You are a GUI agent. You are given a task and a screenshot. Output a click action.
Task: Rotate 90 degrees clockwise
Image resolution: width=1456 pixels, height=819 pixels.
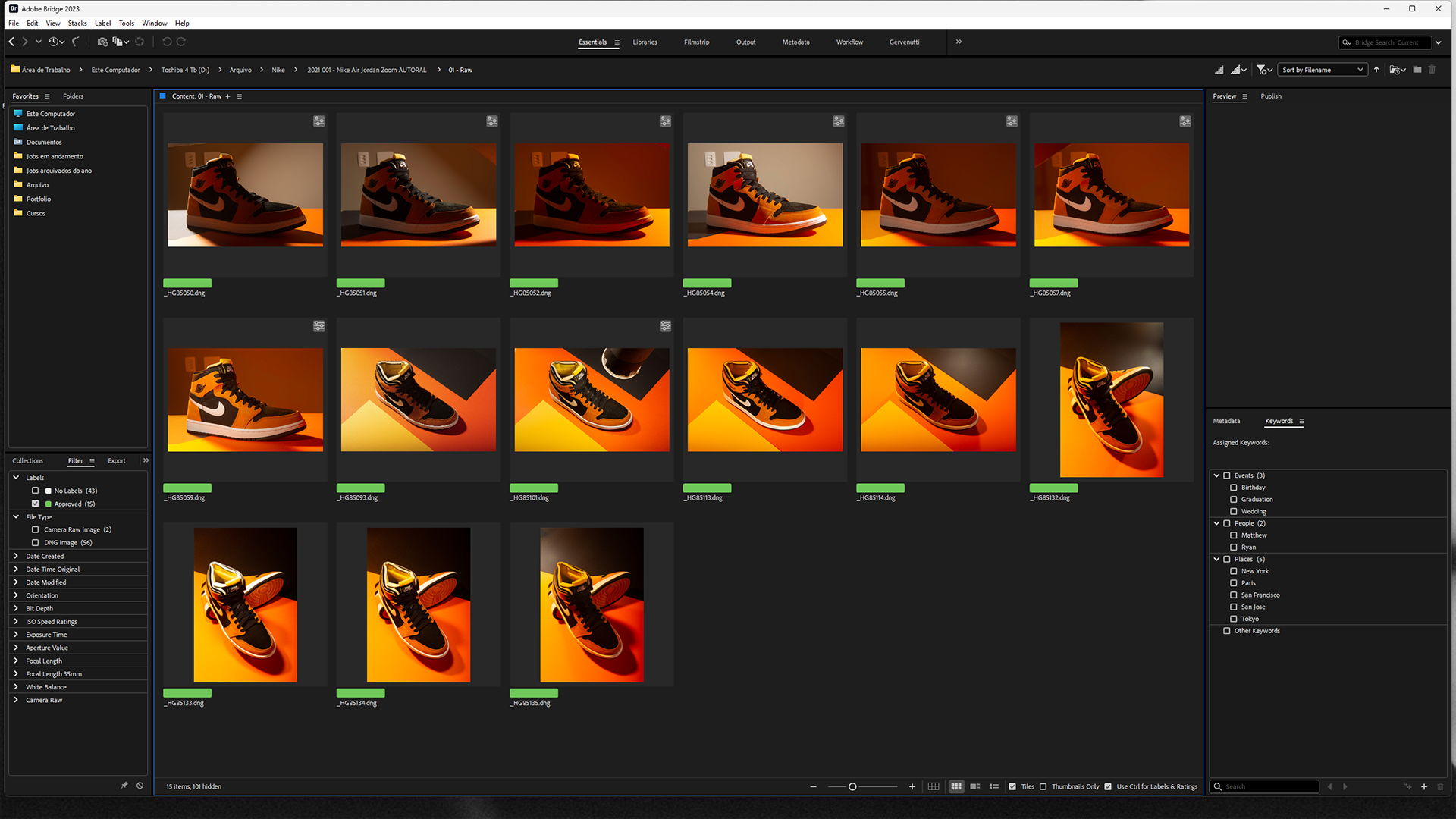[x=181, y=42]
